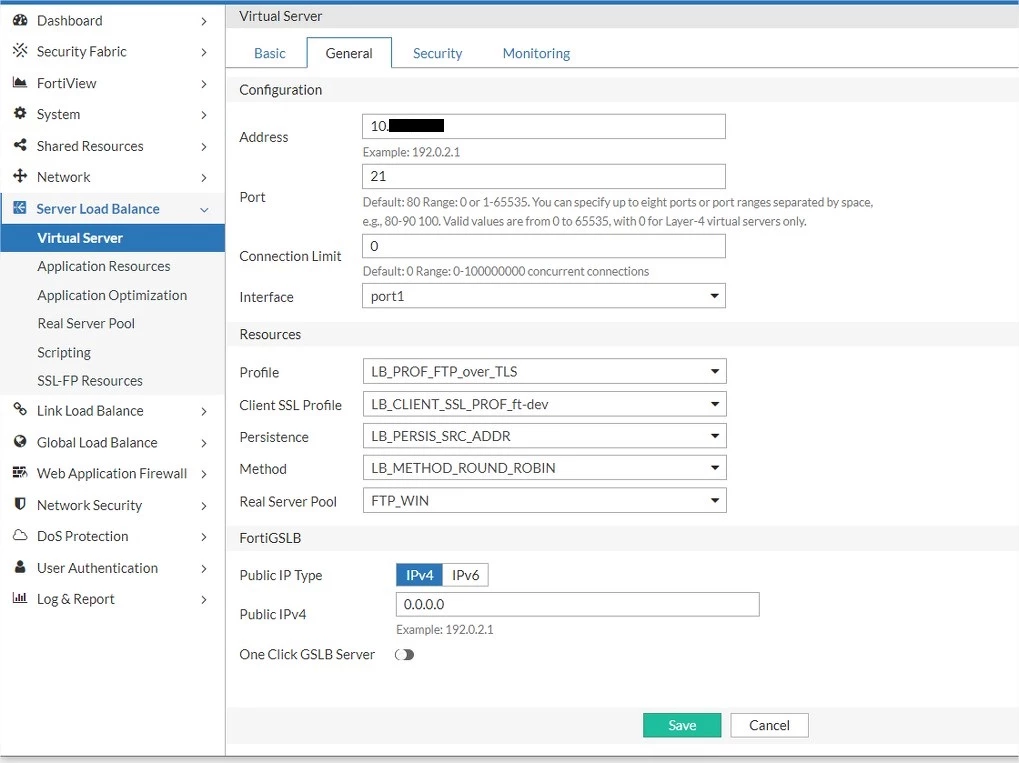The image size is (1019, 763).
Task: Click the Link Load Balance chain icon
Action: click(x=20, y=409)
